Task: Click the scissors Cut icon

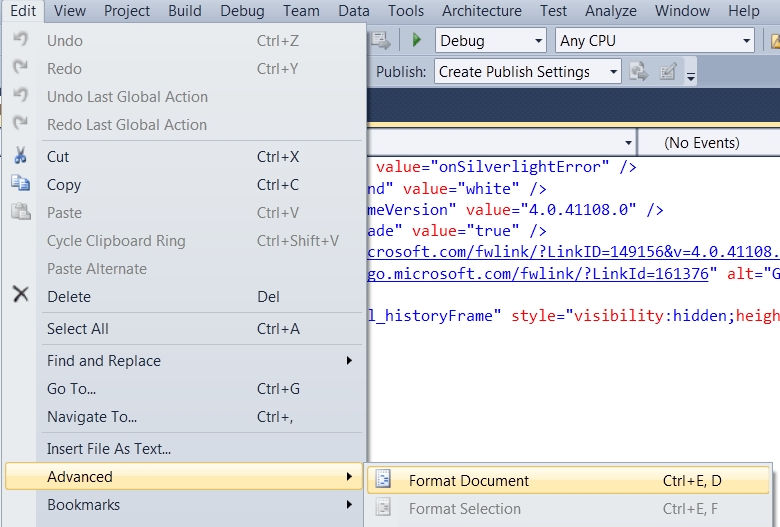Action: tap(20, 156)
